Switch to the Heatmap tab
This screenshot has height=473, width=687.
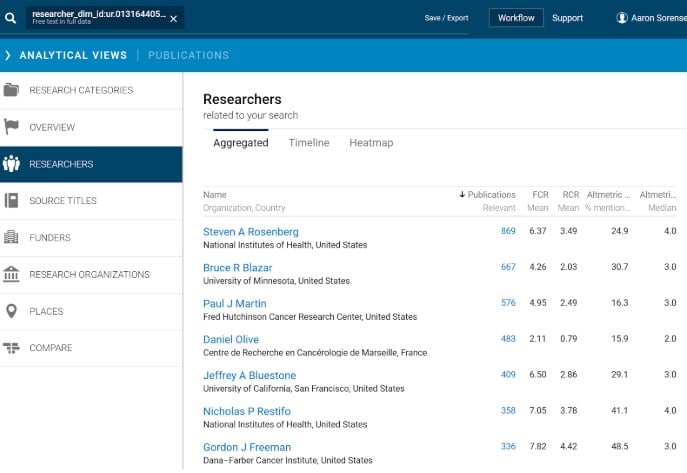pos(371,143)
